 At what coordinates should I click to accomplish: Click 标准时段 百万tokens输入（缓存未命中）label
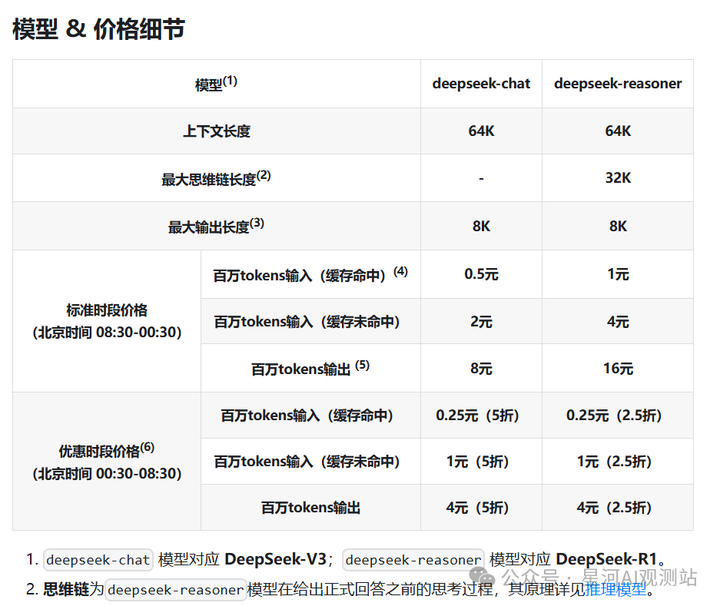[307, 322]
